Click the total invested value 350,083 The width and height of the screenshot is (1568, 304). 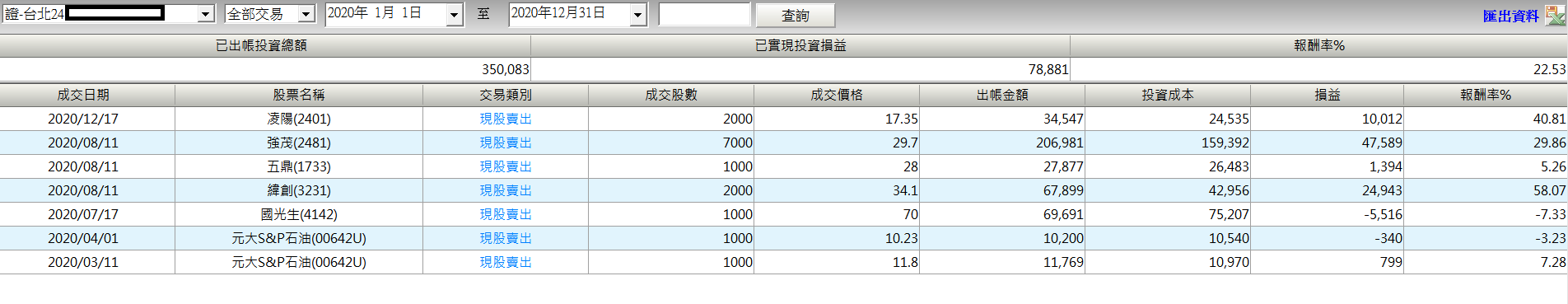[x=506, y=70]
